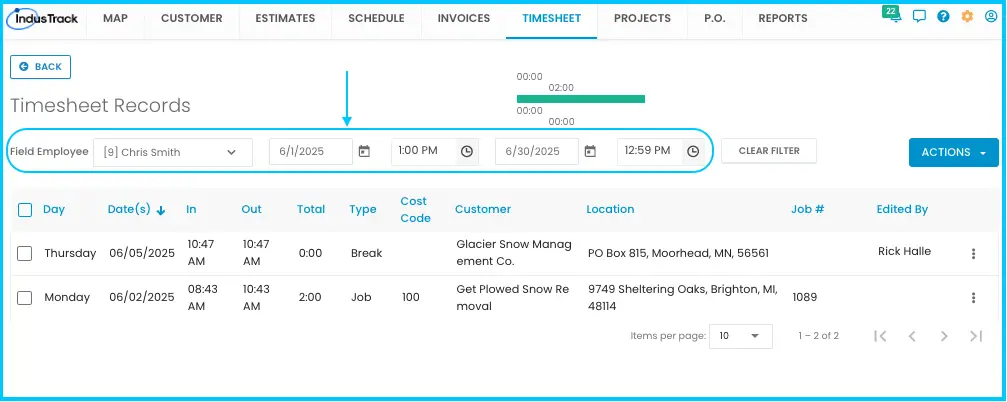Sort by the In column header

(191, 209)
